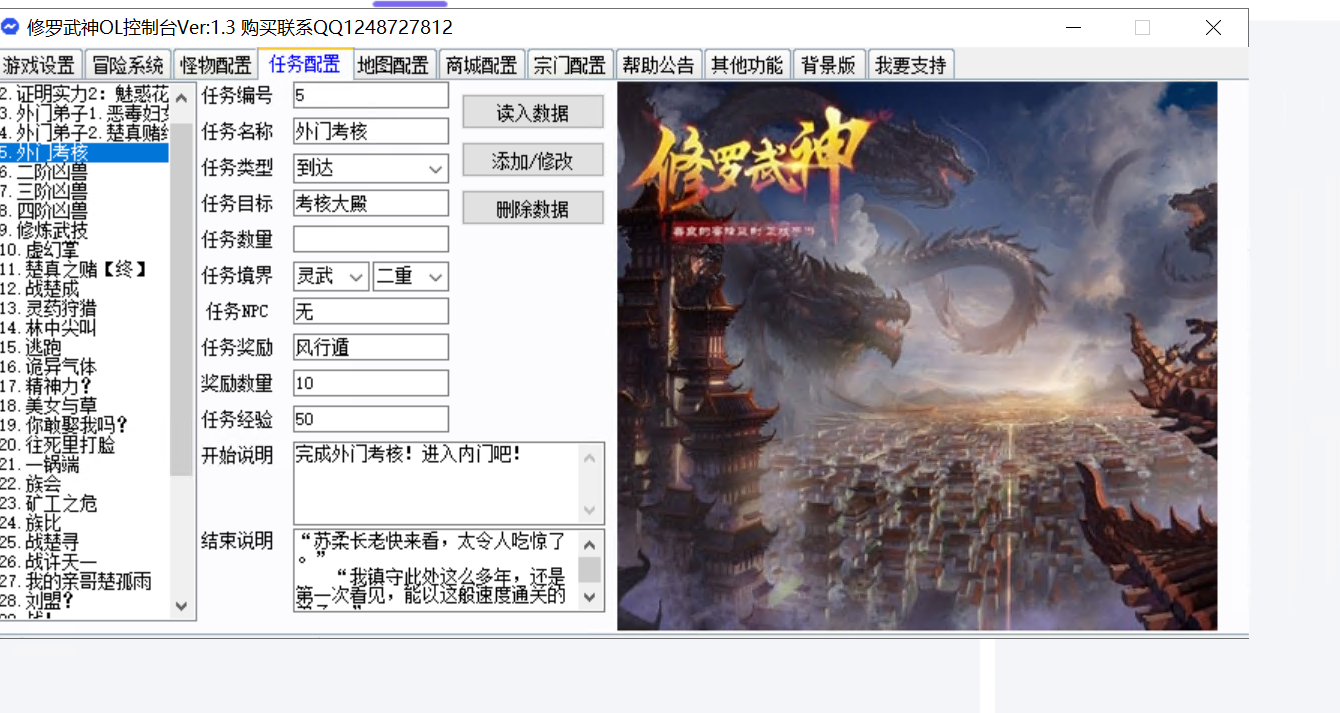The image size is (1340, 713).
Task: Switch to the 游戏设置 tab
Action: (40, 66)
